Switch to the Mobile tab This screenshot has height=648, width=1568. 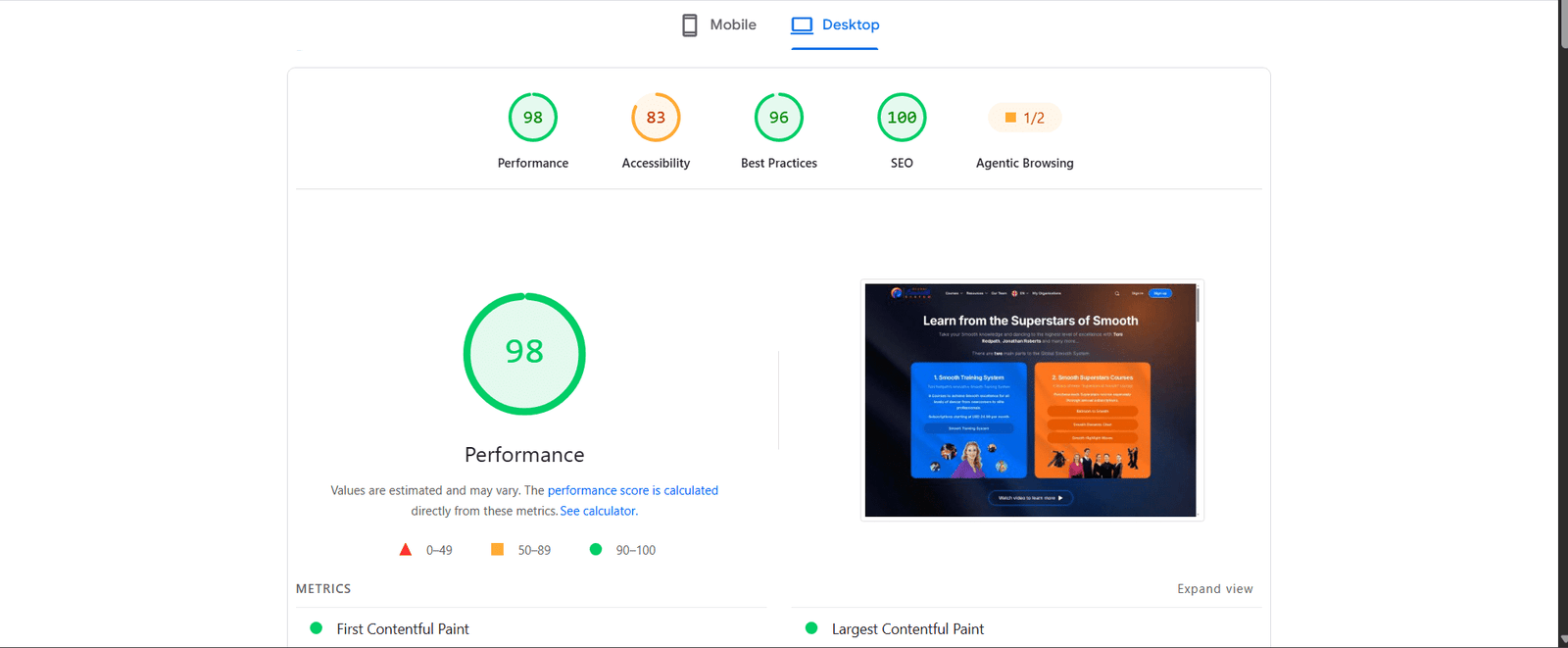coord(719,25)
